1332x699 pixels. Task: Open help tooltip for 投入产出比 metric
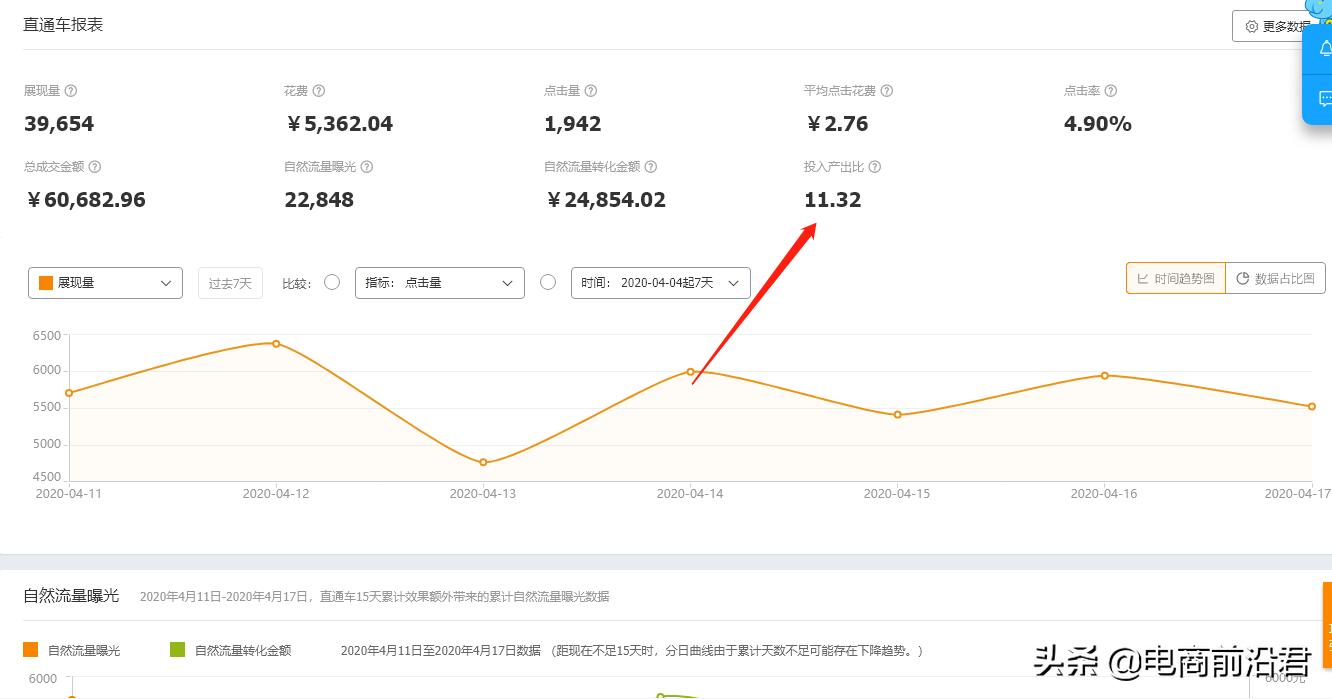point(875,167)
